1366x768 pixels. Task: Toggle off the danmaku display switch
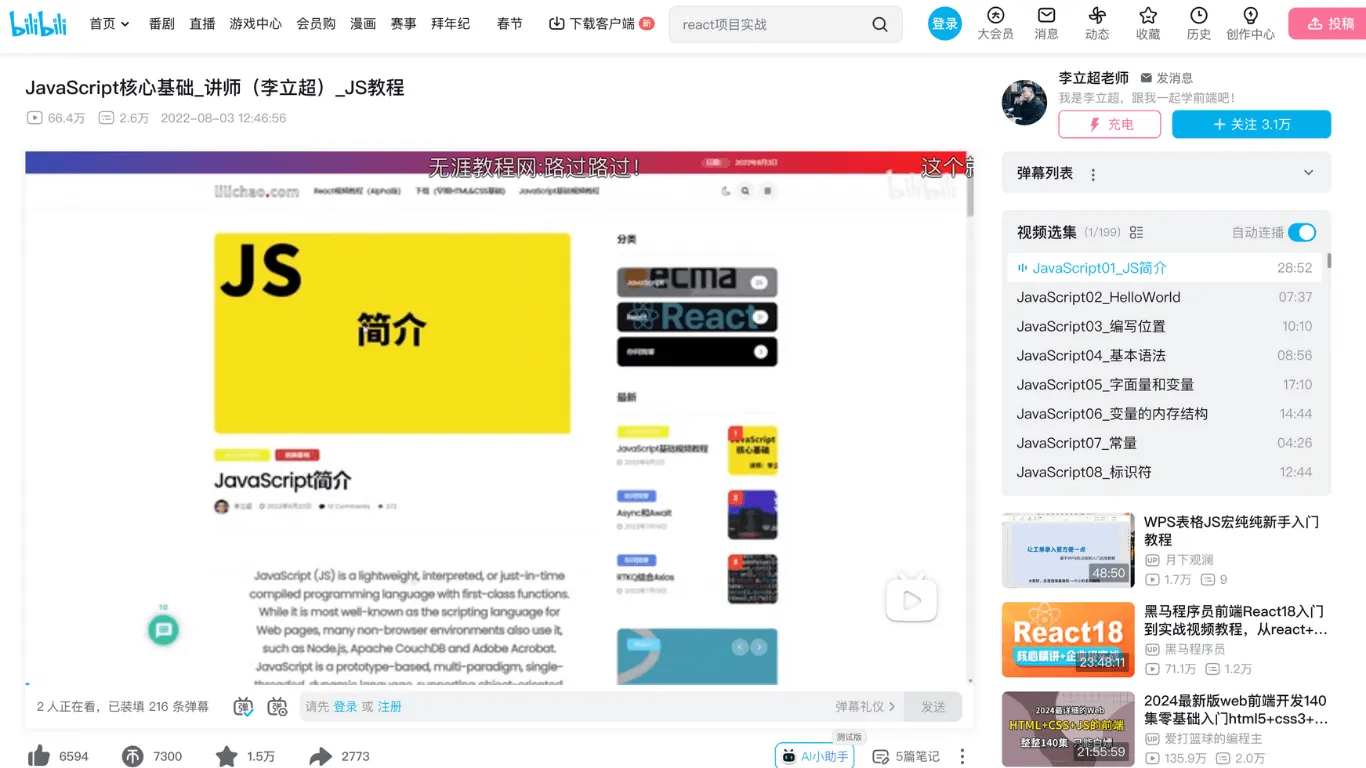coord(242,706)
